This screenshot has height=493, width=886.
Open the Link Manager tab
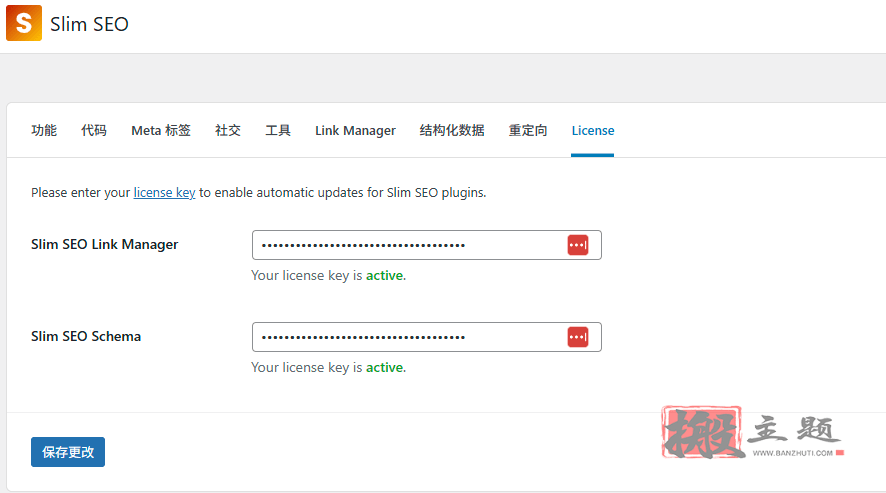pos(355,131)
